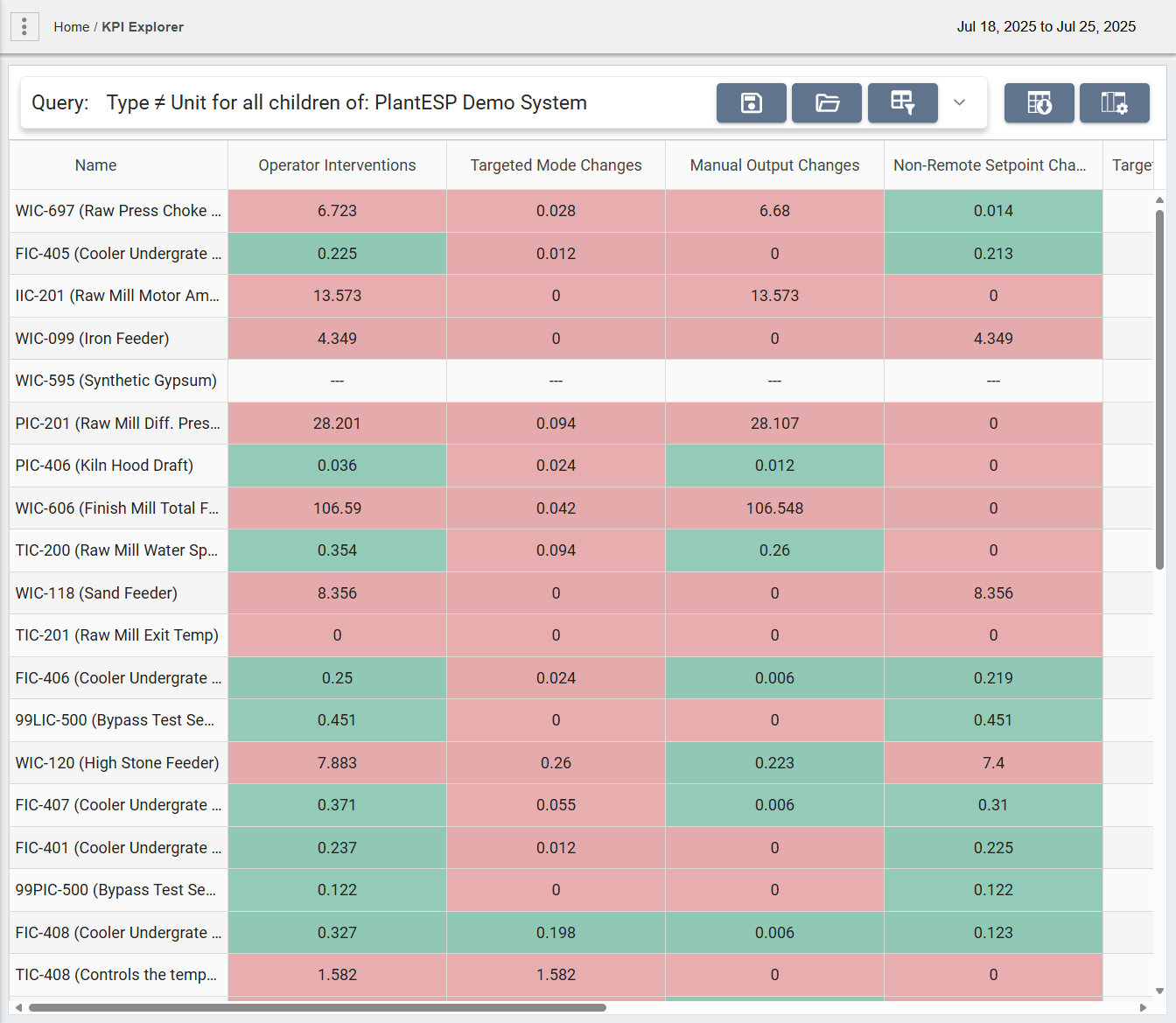The width and height of the screenshot is (1176, 1023).
Task: Select the PIC-201 (Raw Mill Diff. Pres...) row
Action: pyautogui.click(x=119, y=424)
